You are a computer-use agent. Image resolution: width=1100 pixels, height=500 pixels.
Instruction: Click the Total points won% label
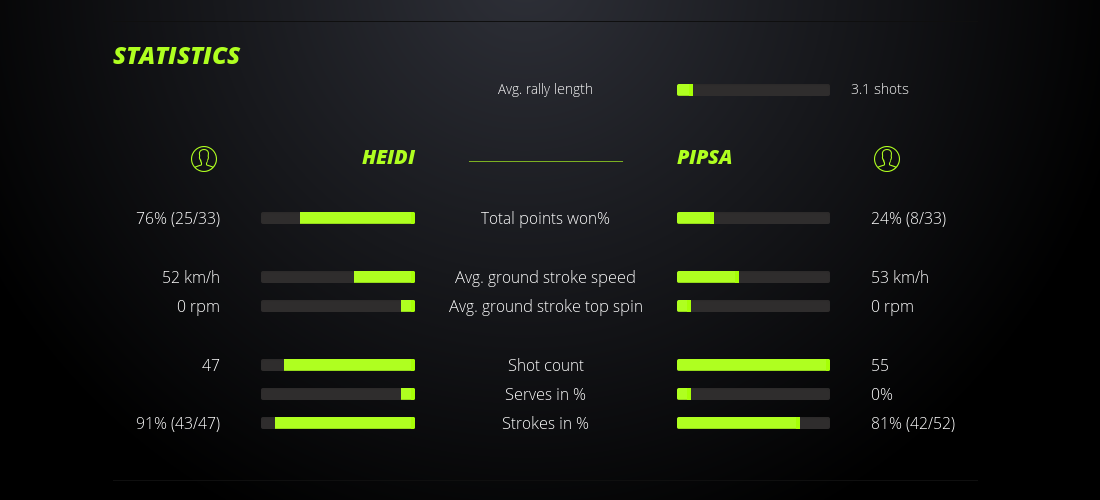545,218
